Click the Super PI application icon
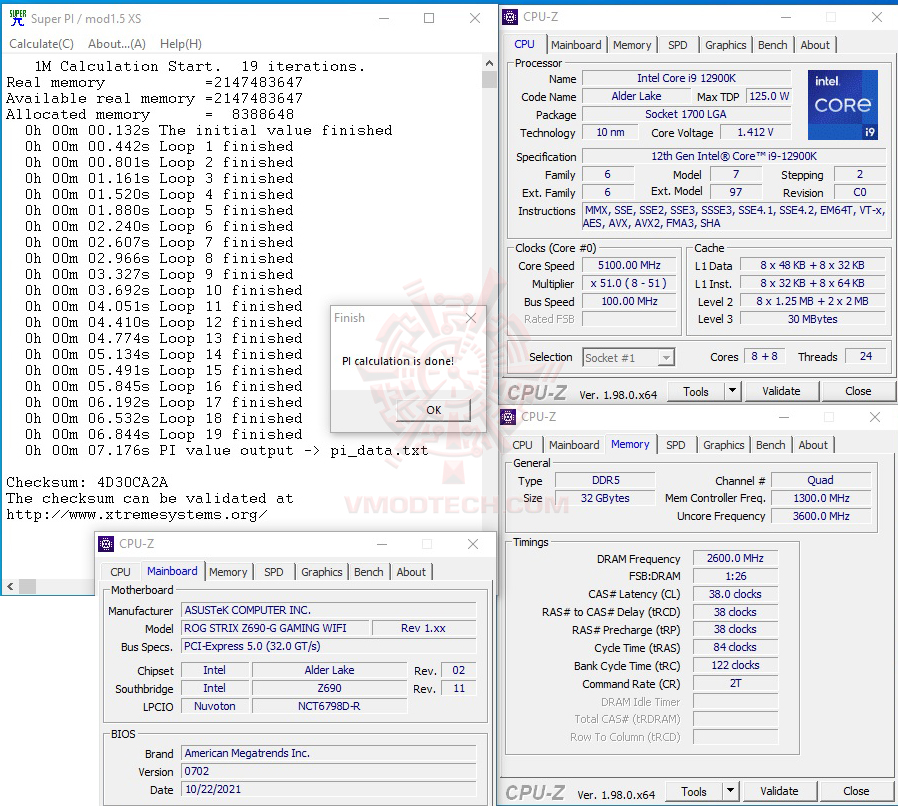898x806 pixels. click(18, 18)
